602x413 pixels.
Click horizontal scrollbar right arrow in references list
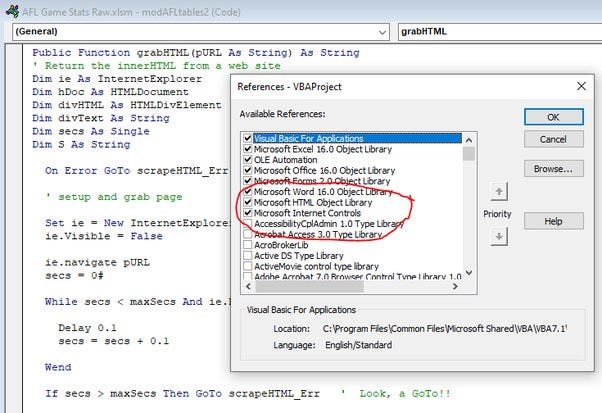455,286
